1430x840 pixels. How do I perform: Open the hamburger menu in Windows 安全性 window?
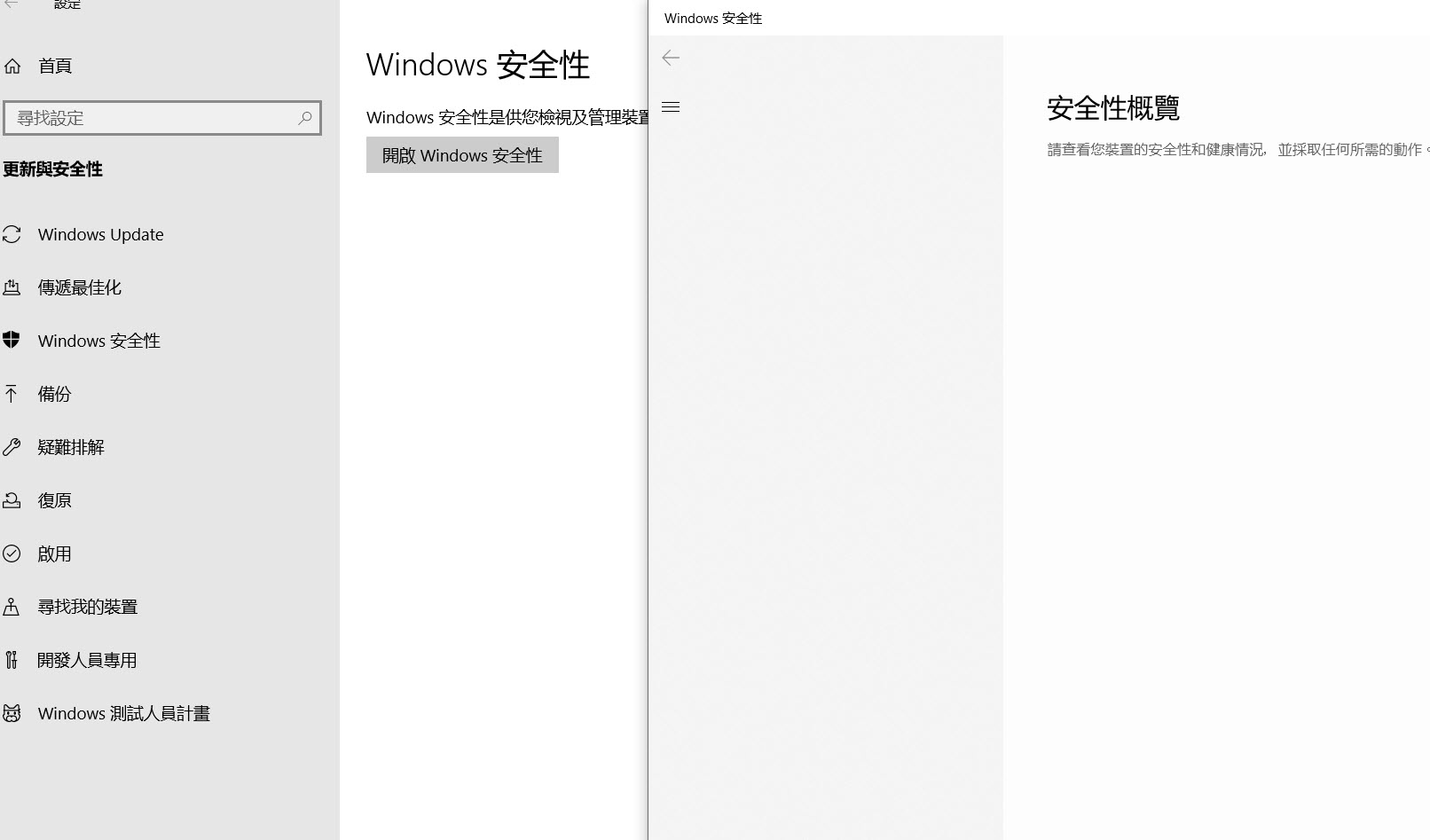click(671, 107)
